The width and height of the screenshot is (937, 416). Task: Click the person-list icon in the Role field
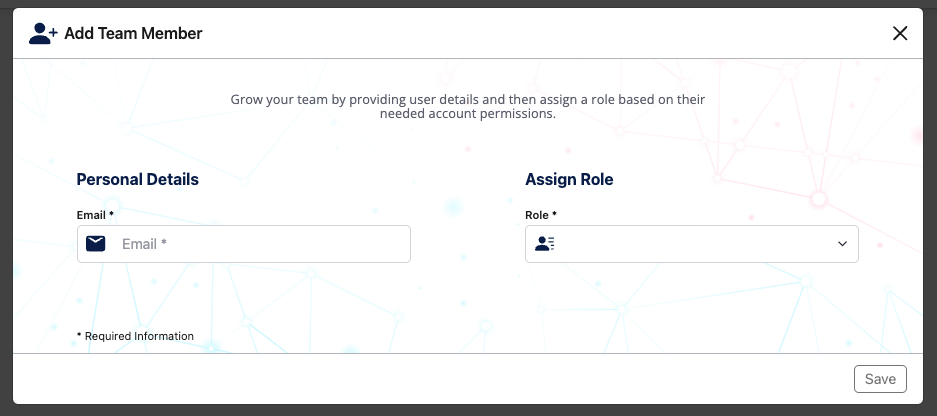(x=544, y=243)
